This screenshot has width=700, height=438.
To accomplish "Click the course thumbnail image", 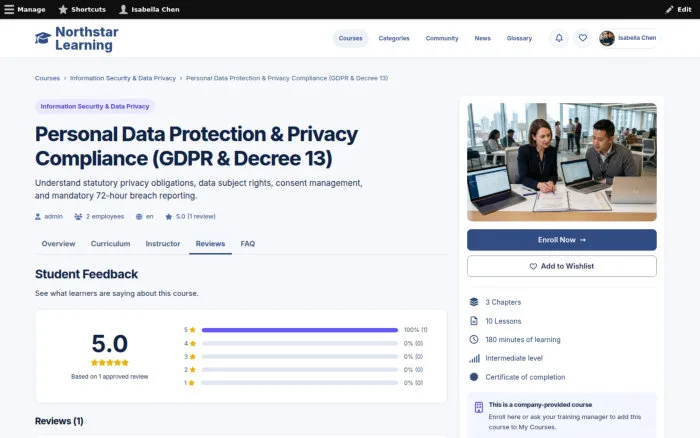I will click(562, 162).
